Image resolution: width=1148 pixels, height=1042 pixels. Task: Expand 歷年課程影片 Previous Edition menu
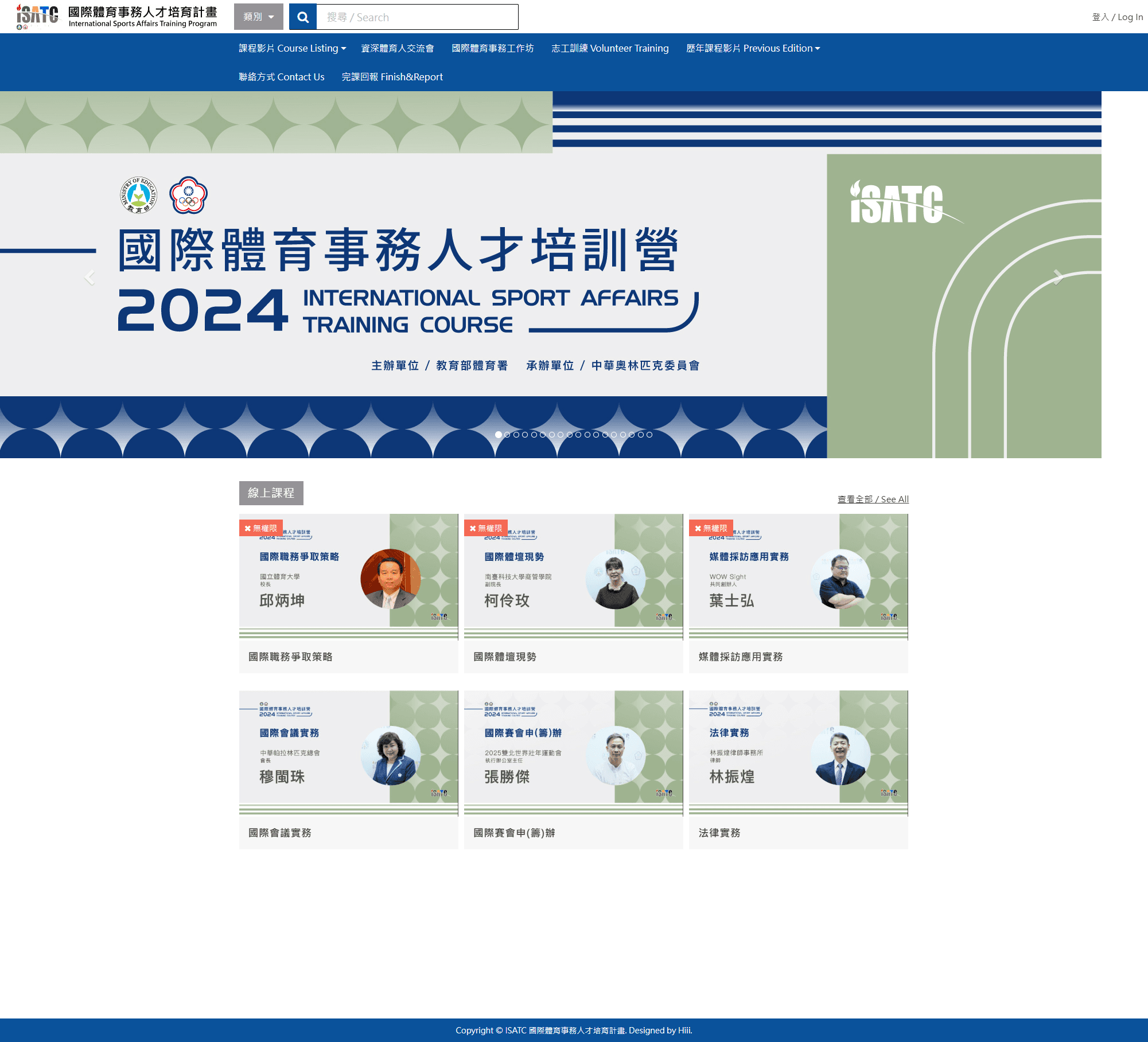tap(753, 48)
